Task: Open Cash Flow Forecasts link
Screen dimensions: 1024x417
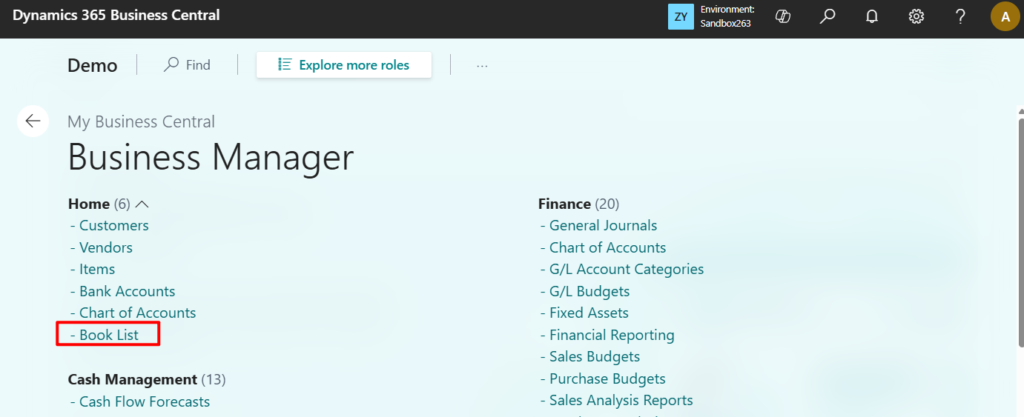Action: pos(144,402)
